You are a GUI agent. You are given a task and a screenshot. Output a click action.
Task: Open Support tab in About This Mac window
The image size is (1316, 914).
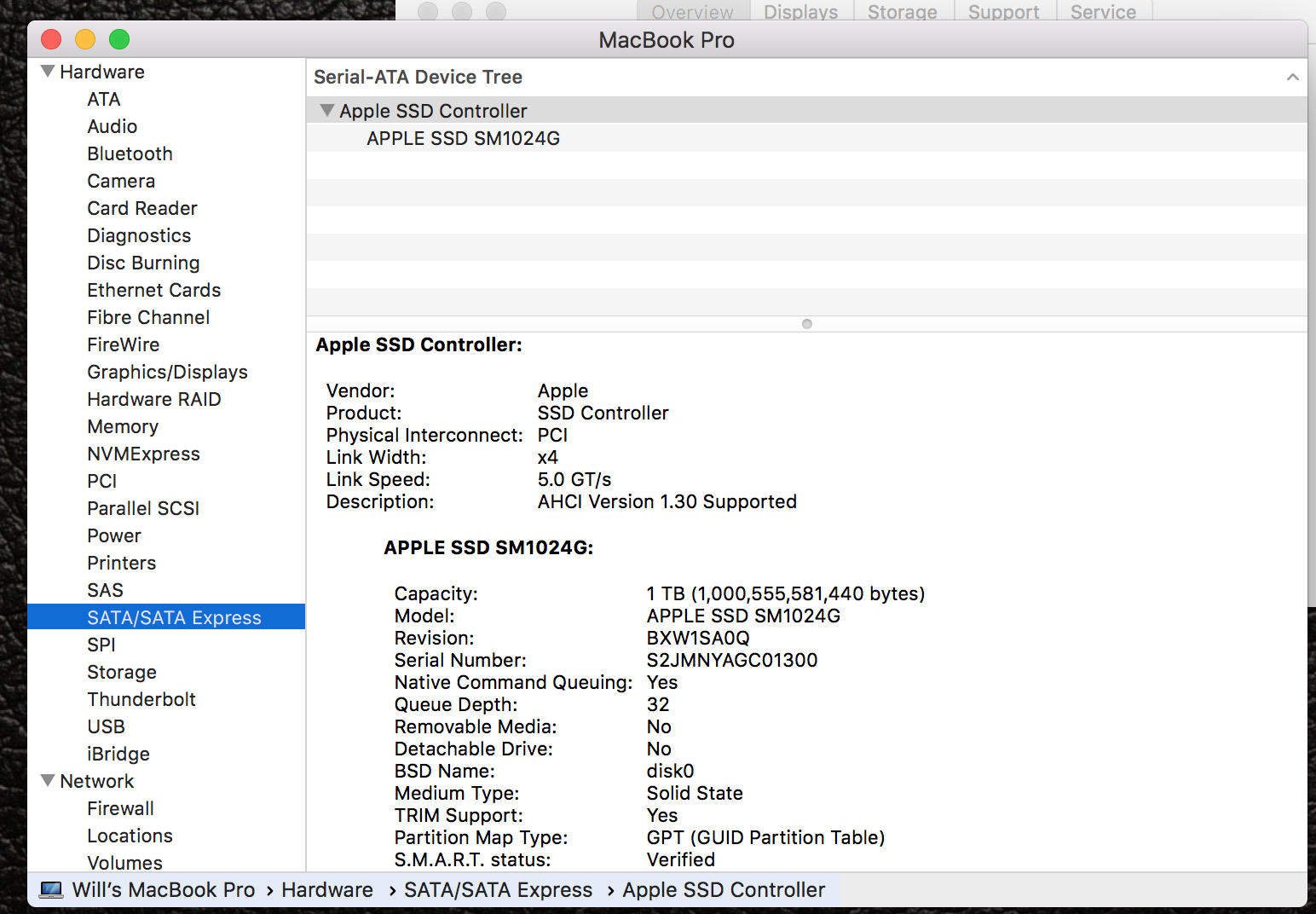pos(1004,11)
